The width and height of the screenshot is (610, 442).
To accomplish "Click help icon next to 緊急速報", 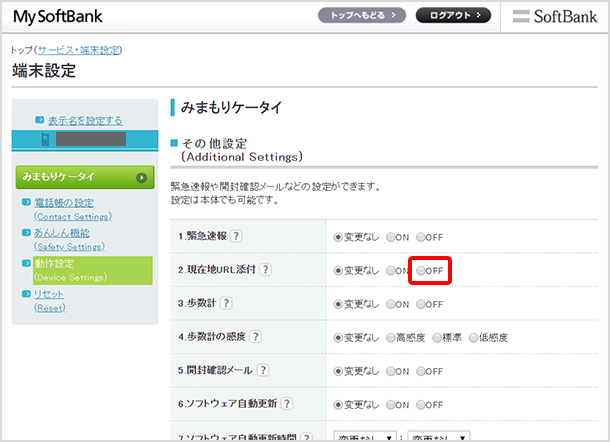I will [x=235, y=237].
